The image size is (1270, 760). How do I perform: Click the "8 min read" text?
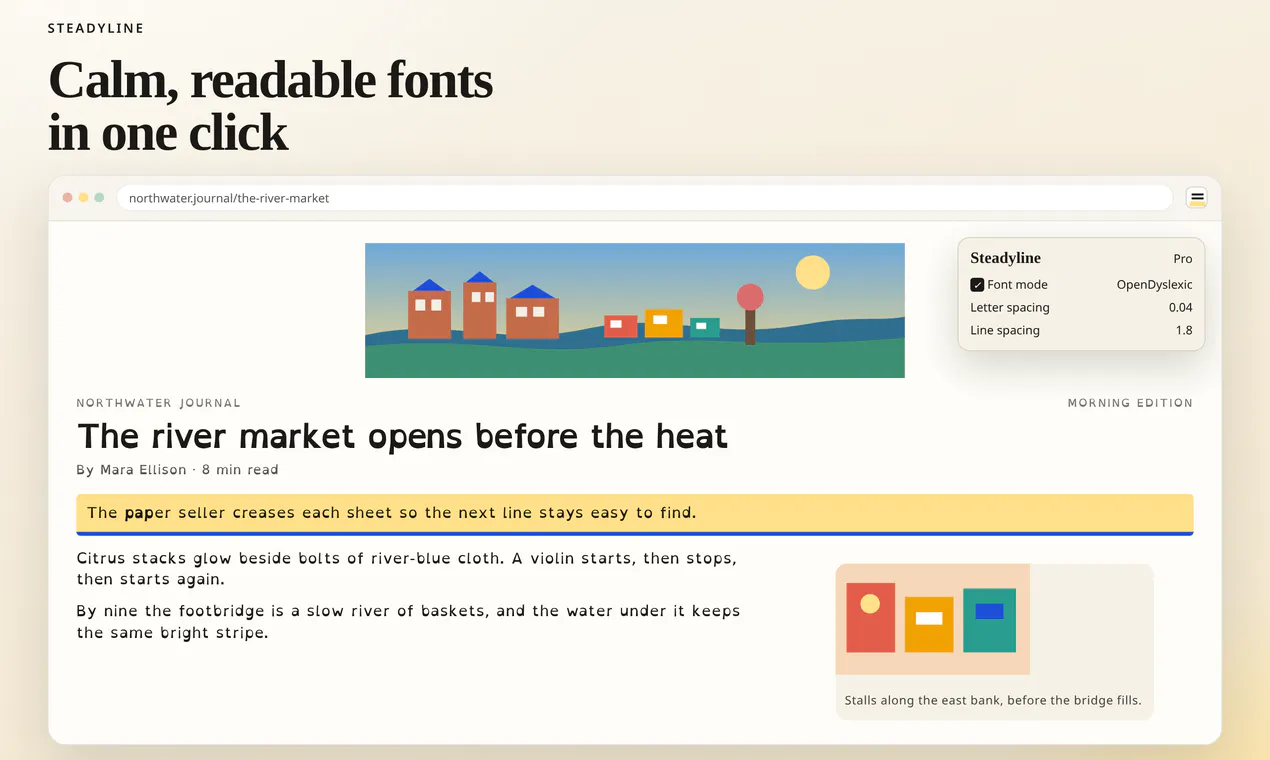[x=240, y=470]
